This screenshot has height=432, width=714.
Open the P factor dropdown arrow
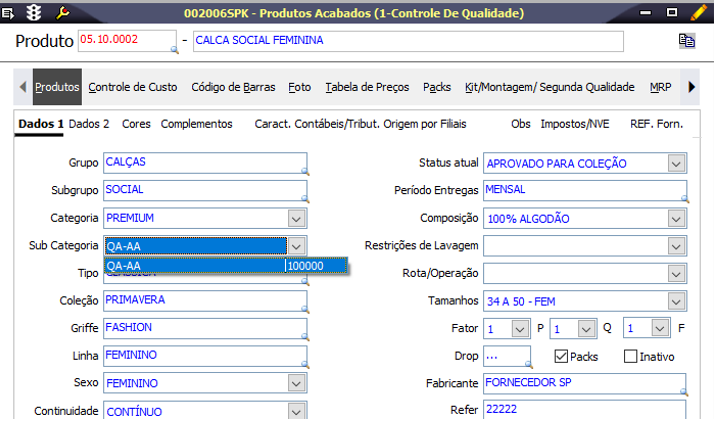click(x=586, y=329)
